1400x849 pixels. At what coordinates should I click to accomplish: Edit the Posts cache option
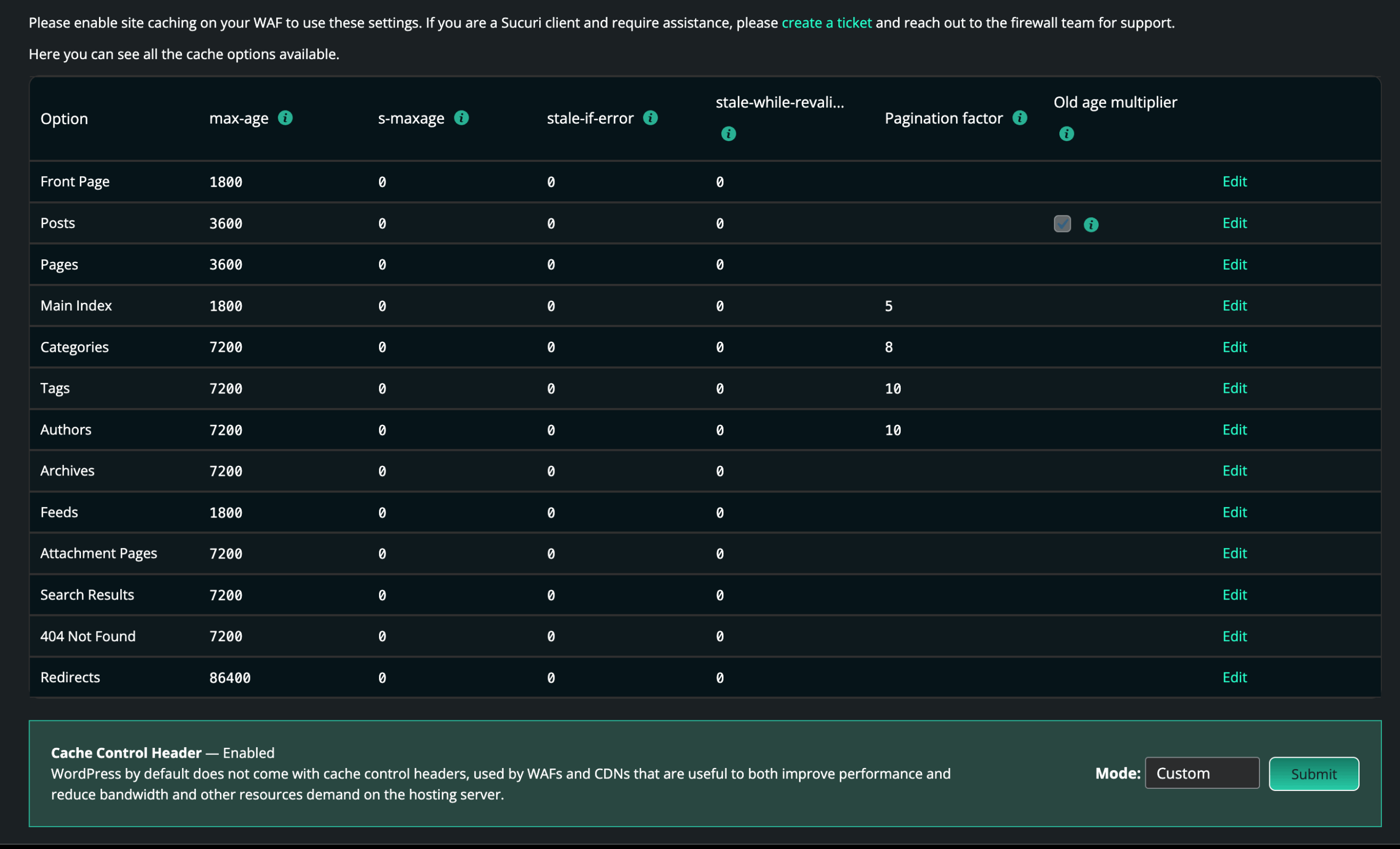(1235, 223)
